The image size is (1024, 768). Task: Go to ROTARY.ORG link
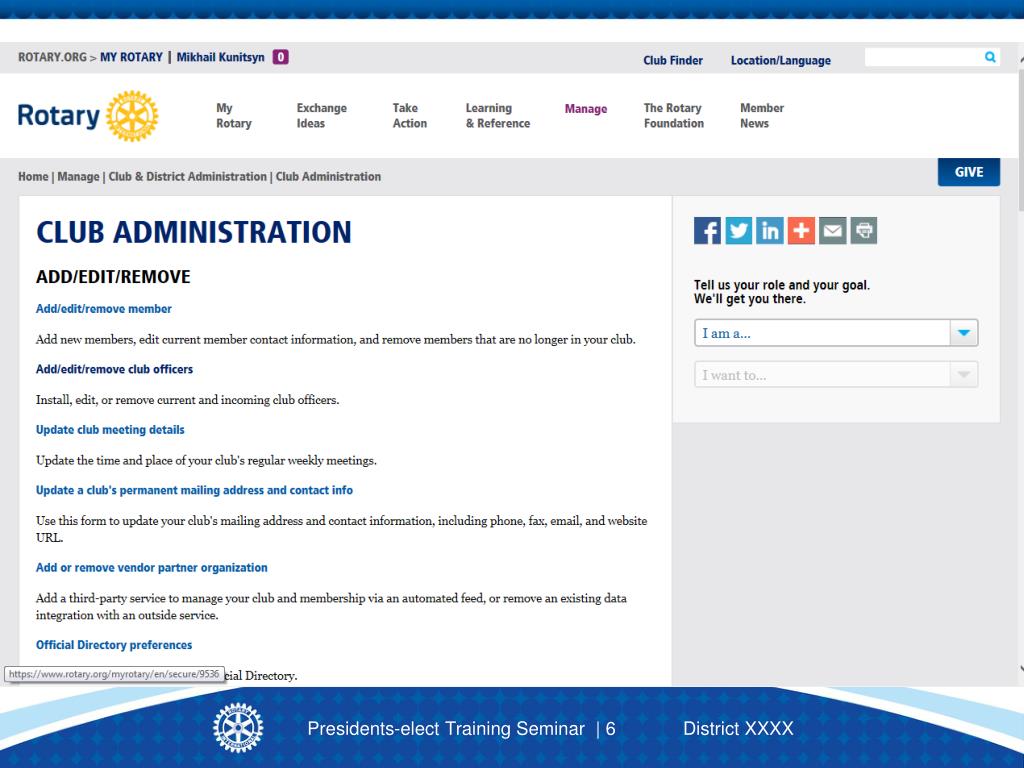tap(52, 57)
